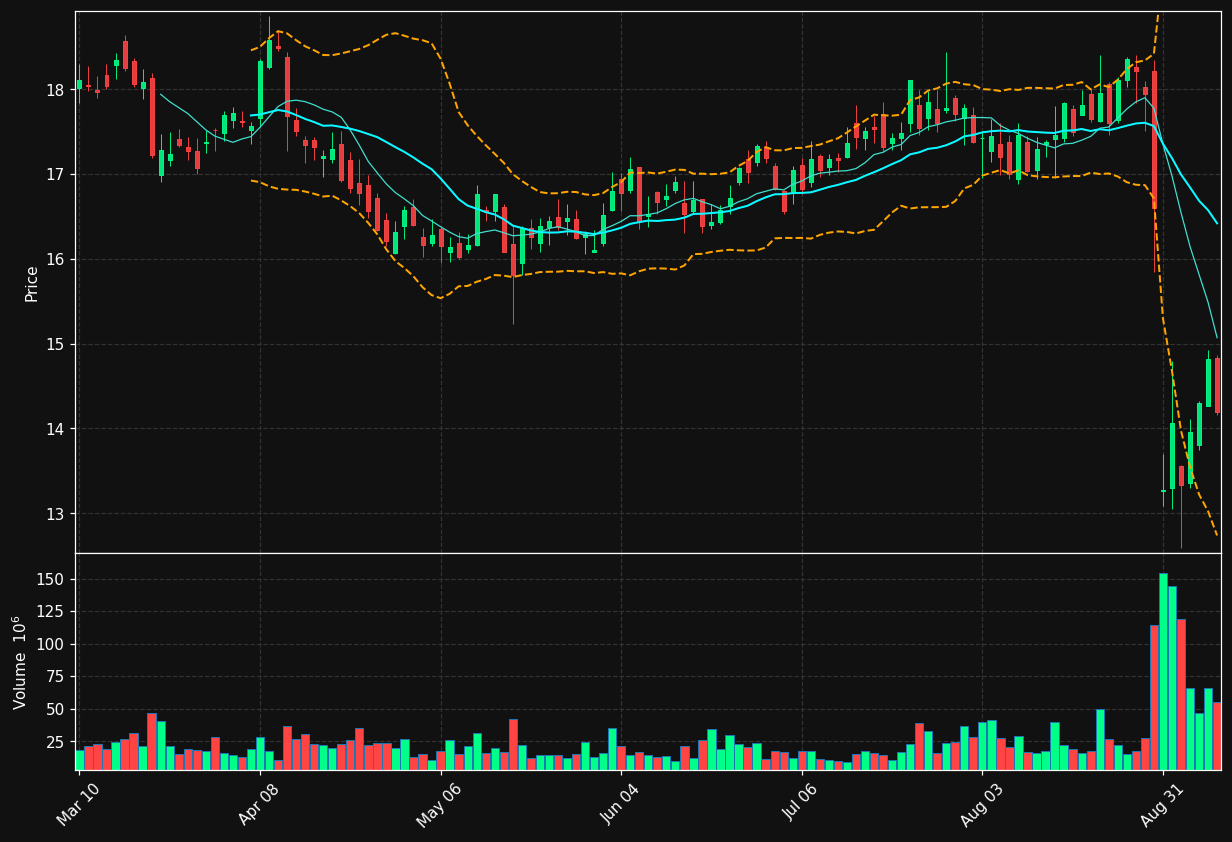Click the May 06 date label
The height and width of the screenshot is (842, 1232).
coord(439,804)
